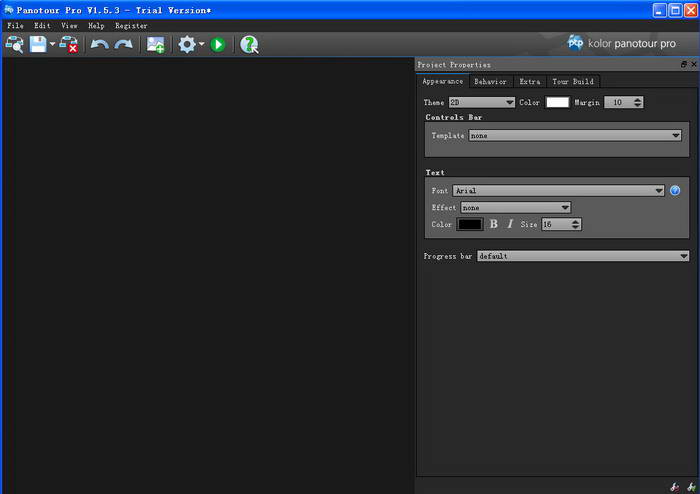Open the Edit menu
The height and width of the screenshot is (494, 700).
tap(42, 26)
